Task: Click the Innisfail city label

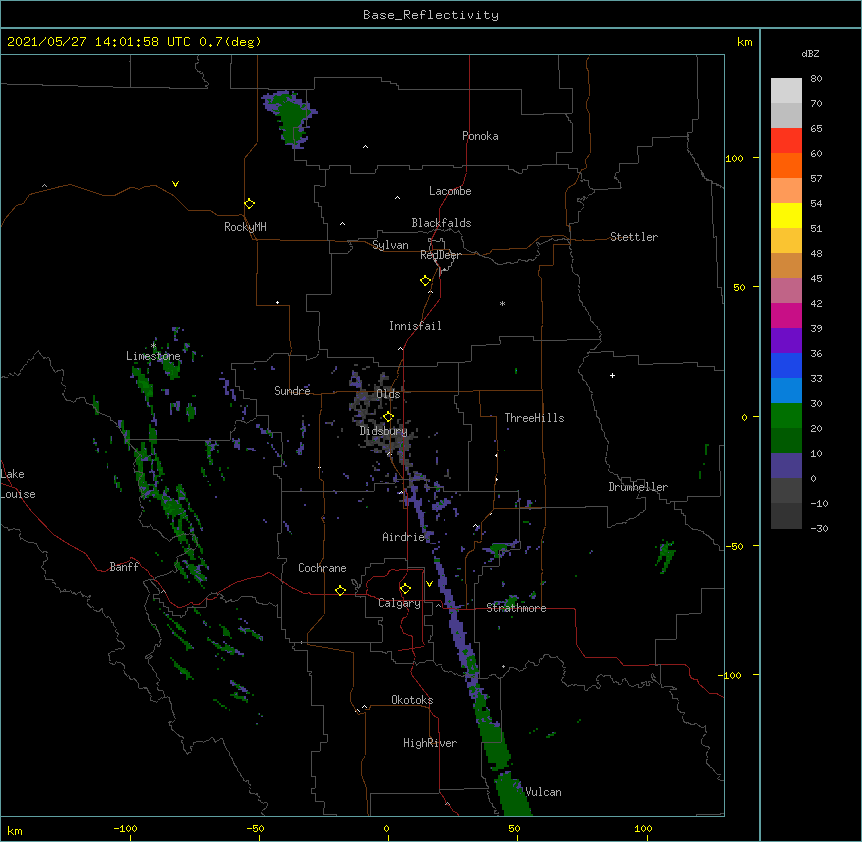Action: point(415,326)
